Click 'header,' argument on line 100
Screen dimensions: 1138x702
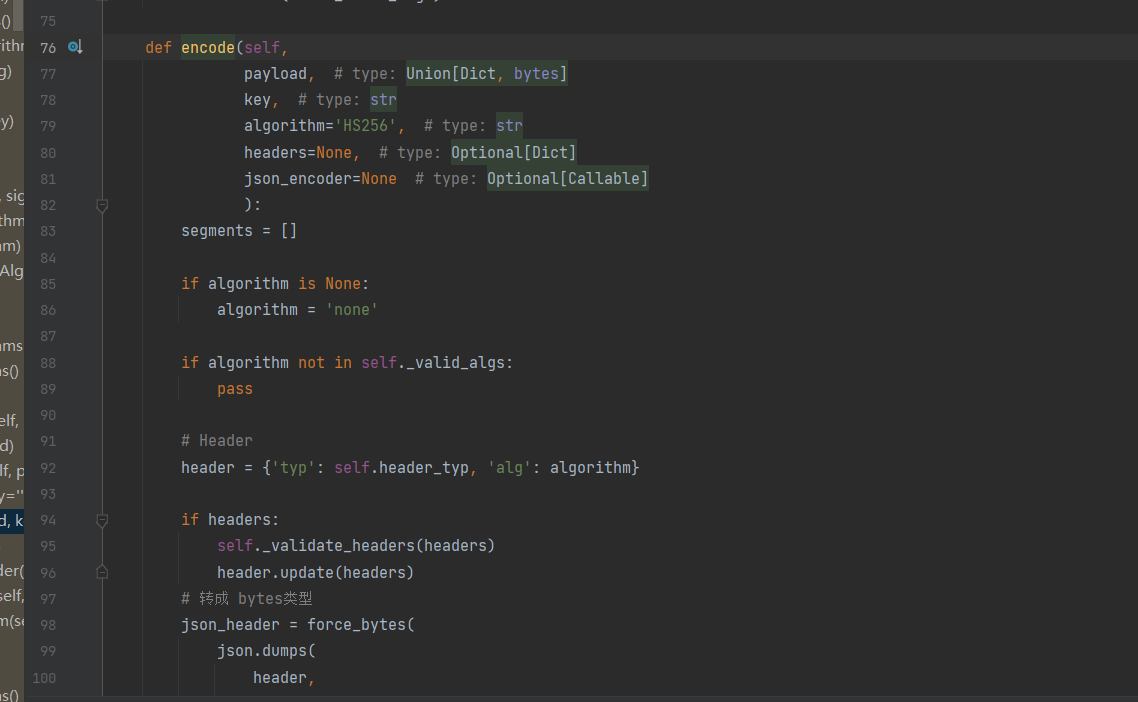(284, 678)
